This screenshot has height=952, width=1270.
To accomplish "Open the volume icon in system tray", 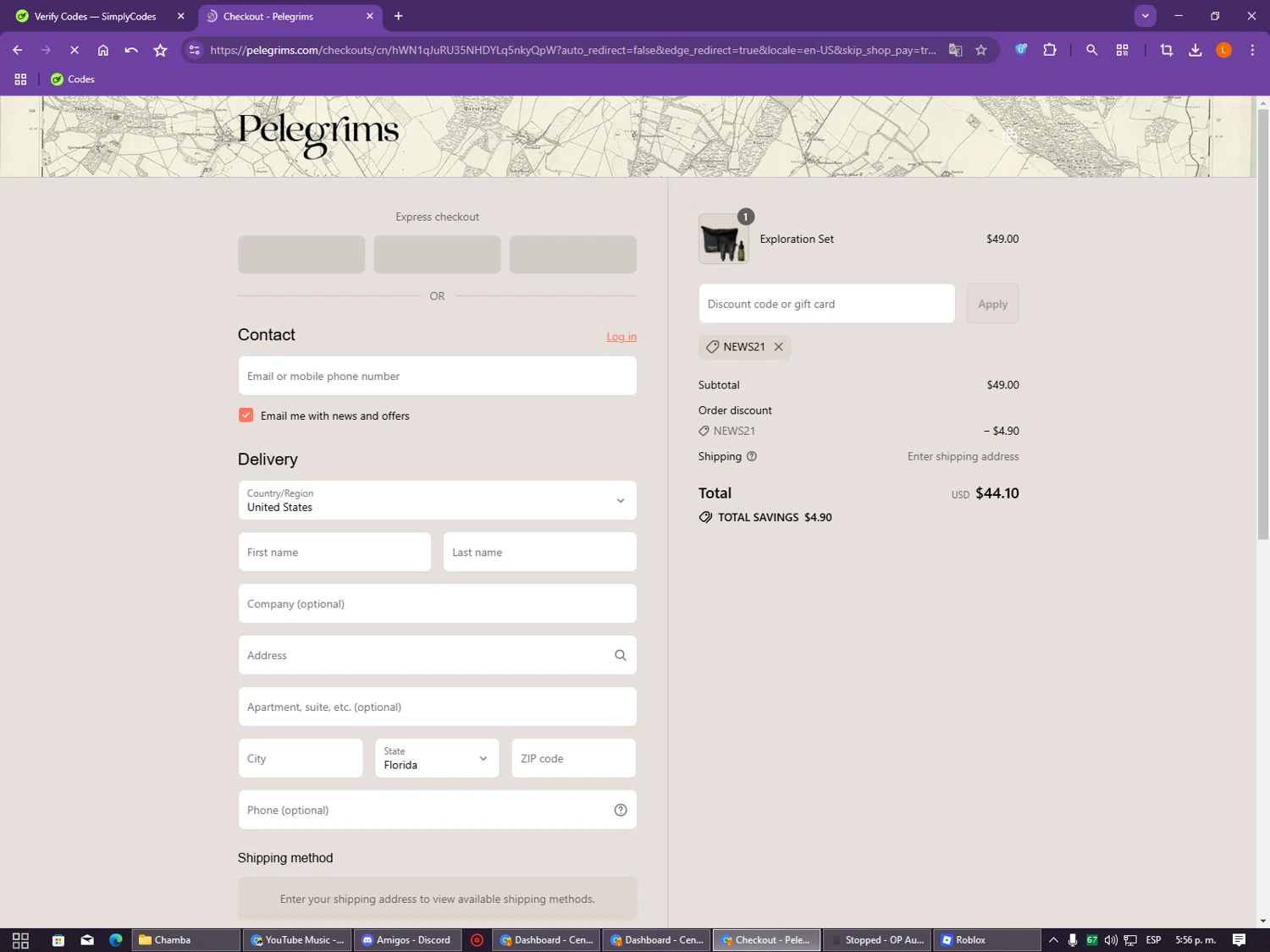I will (x=1111, y=940).
